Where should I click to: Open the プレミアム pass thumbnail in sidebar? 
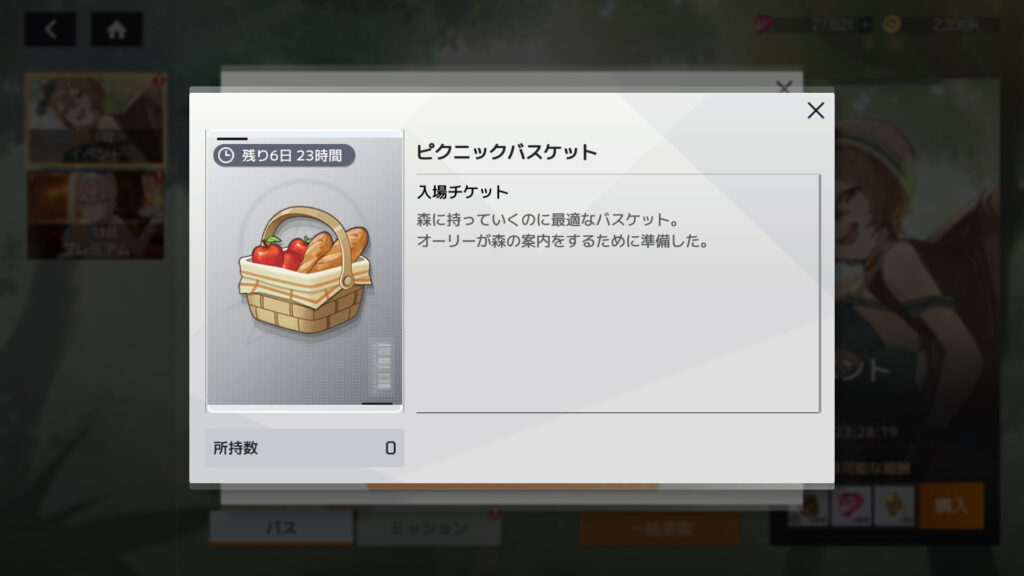(x=95, y=215)
